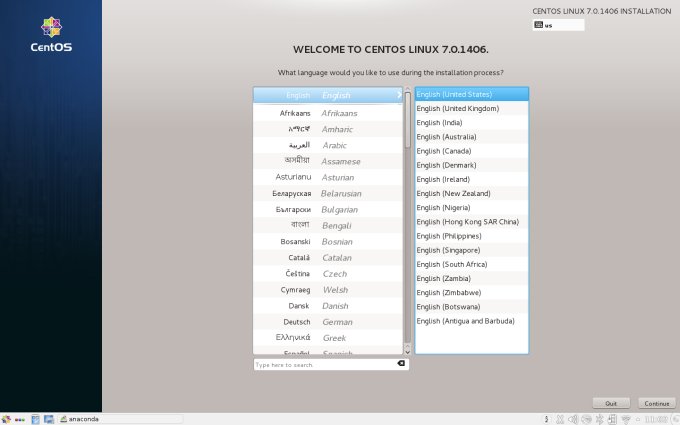Image resolution: width=680 pixels, height=425 pixels.
Task: Choose English (United Kingdom) locale
Action: 472,108
